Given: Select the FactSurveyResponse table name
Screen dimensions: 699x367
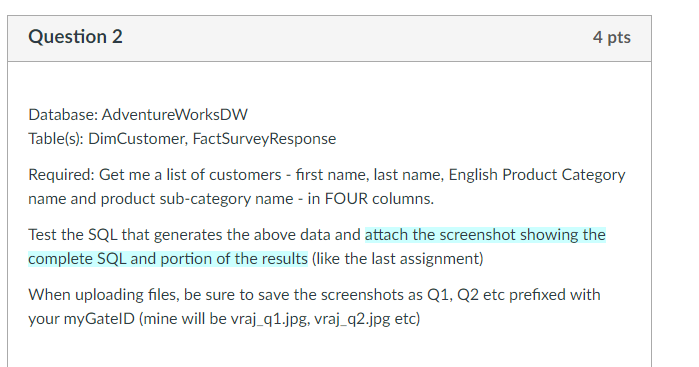Looking at the screenshot, I should [264, 139].
